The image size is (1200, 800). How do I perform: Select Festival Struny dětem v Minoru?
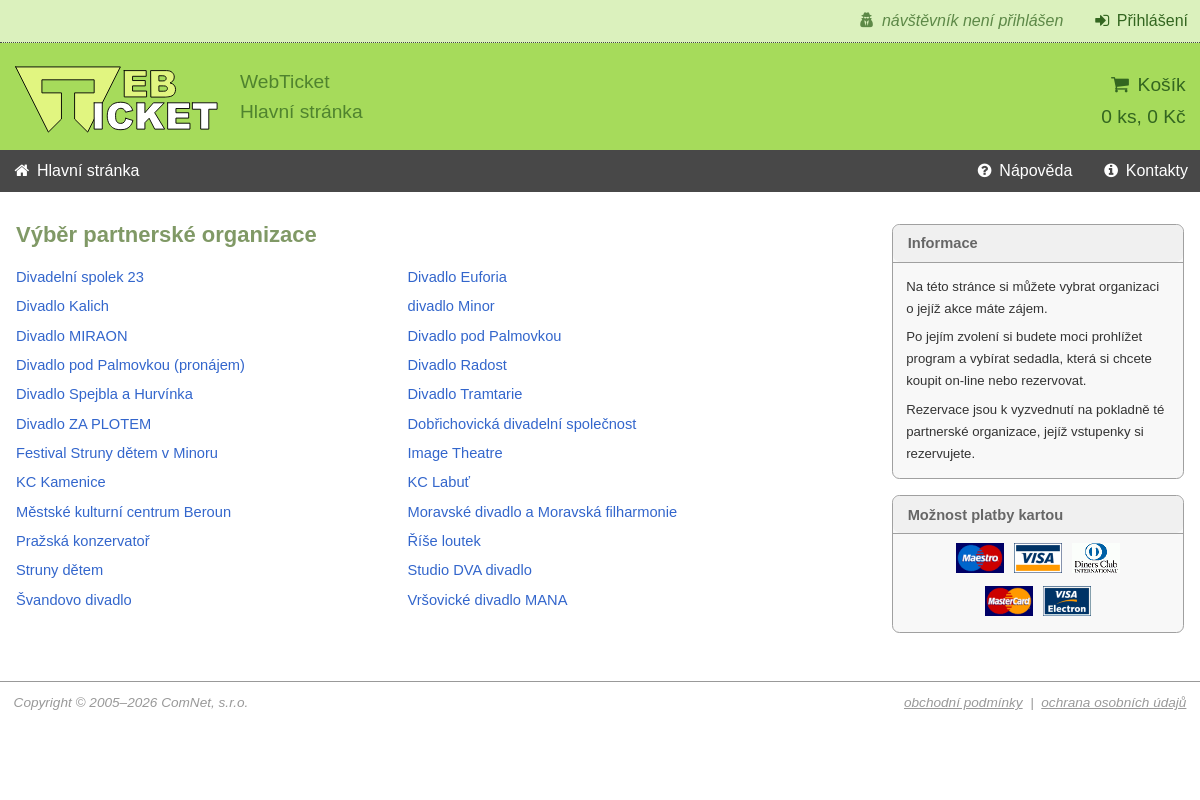117,453
